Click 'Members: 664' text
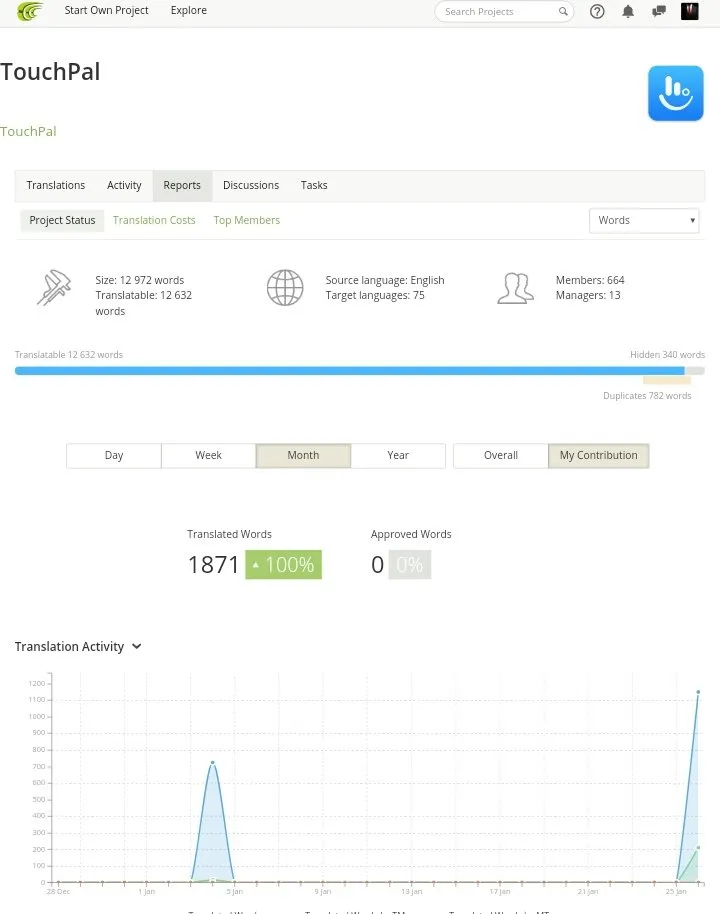Image resolution: width=720 pixels, height=914 pixels. [x=590, y=280]
